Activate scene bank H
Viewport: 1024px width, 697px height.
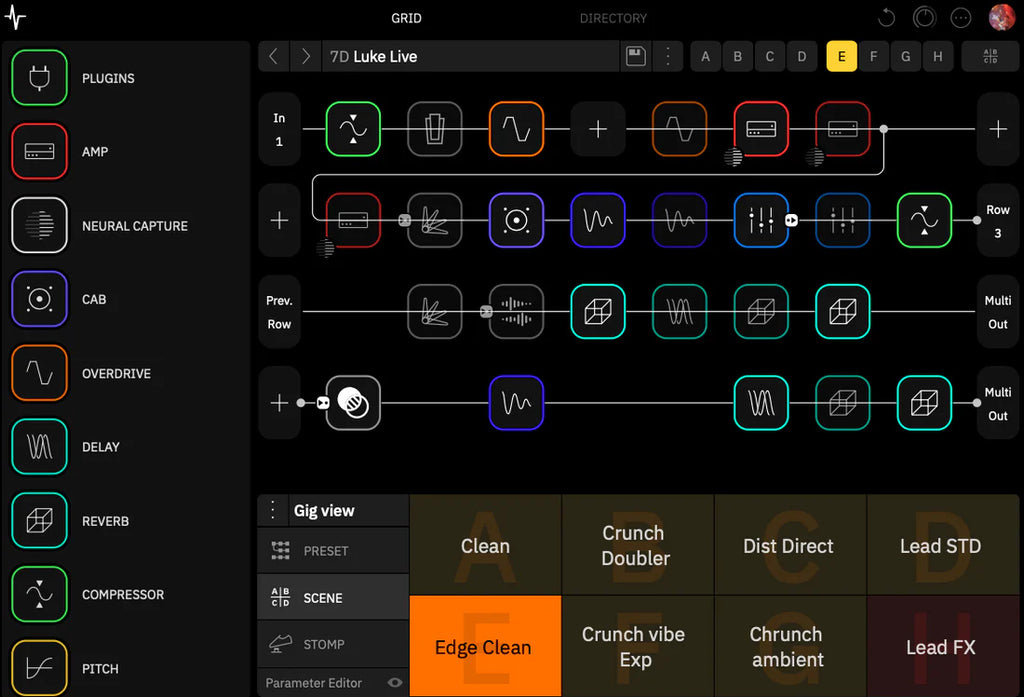938,56
